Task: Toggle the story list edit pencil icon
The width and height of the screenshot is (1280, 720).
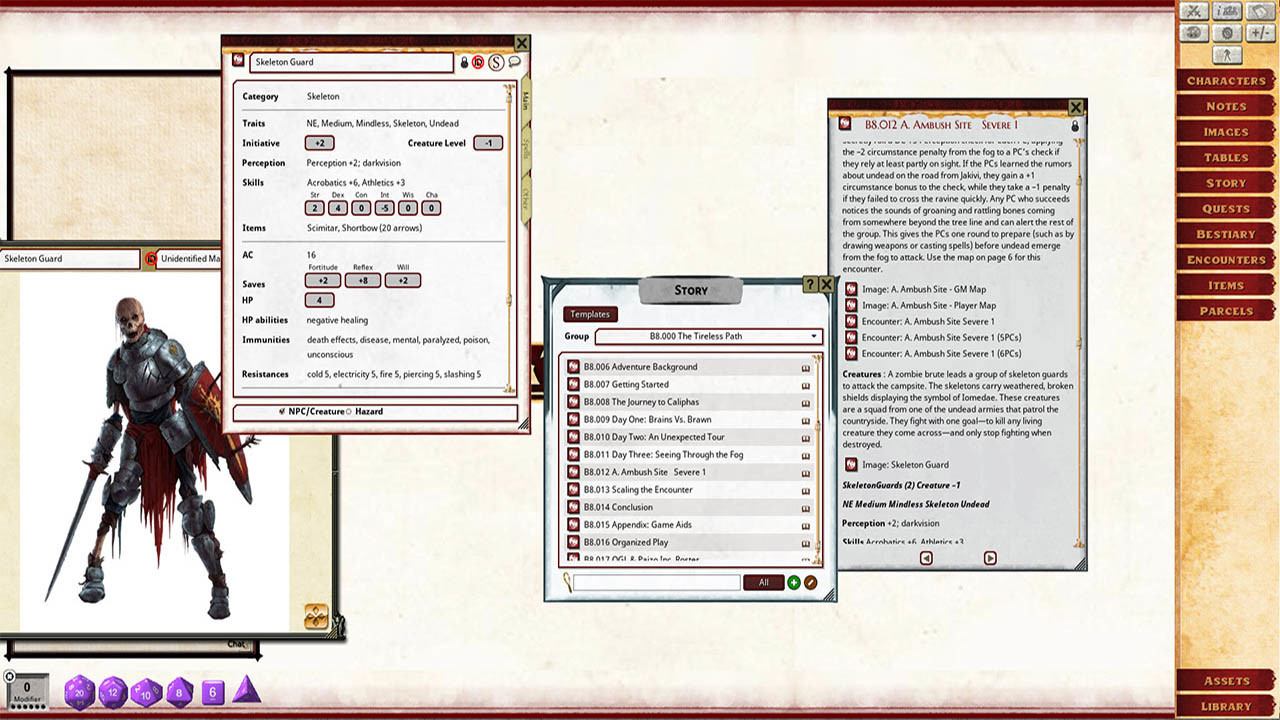Action: point(810,582)
